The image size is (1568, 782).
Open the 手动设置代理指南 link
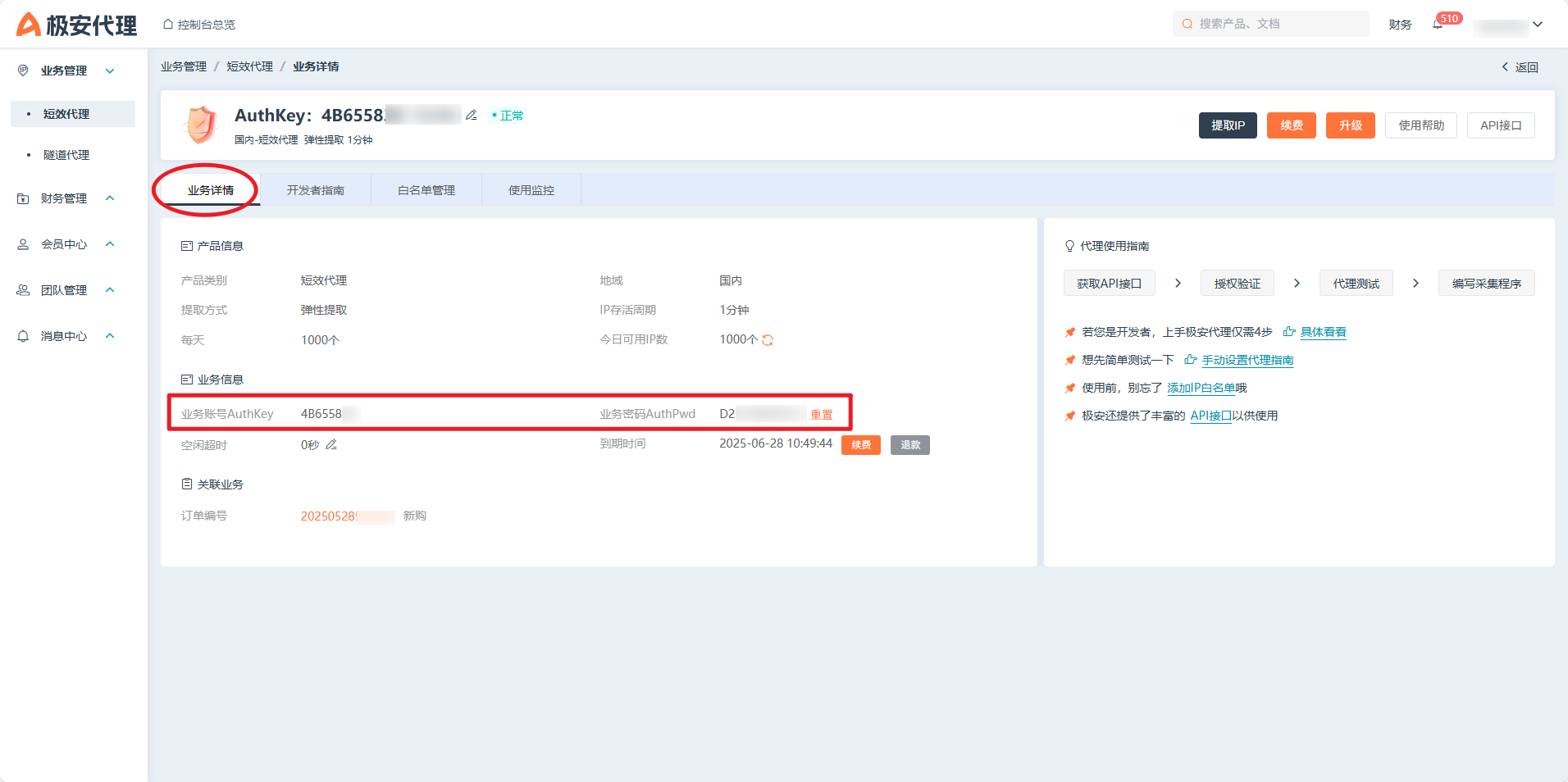(1247, 360)
